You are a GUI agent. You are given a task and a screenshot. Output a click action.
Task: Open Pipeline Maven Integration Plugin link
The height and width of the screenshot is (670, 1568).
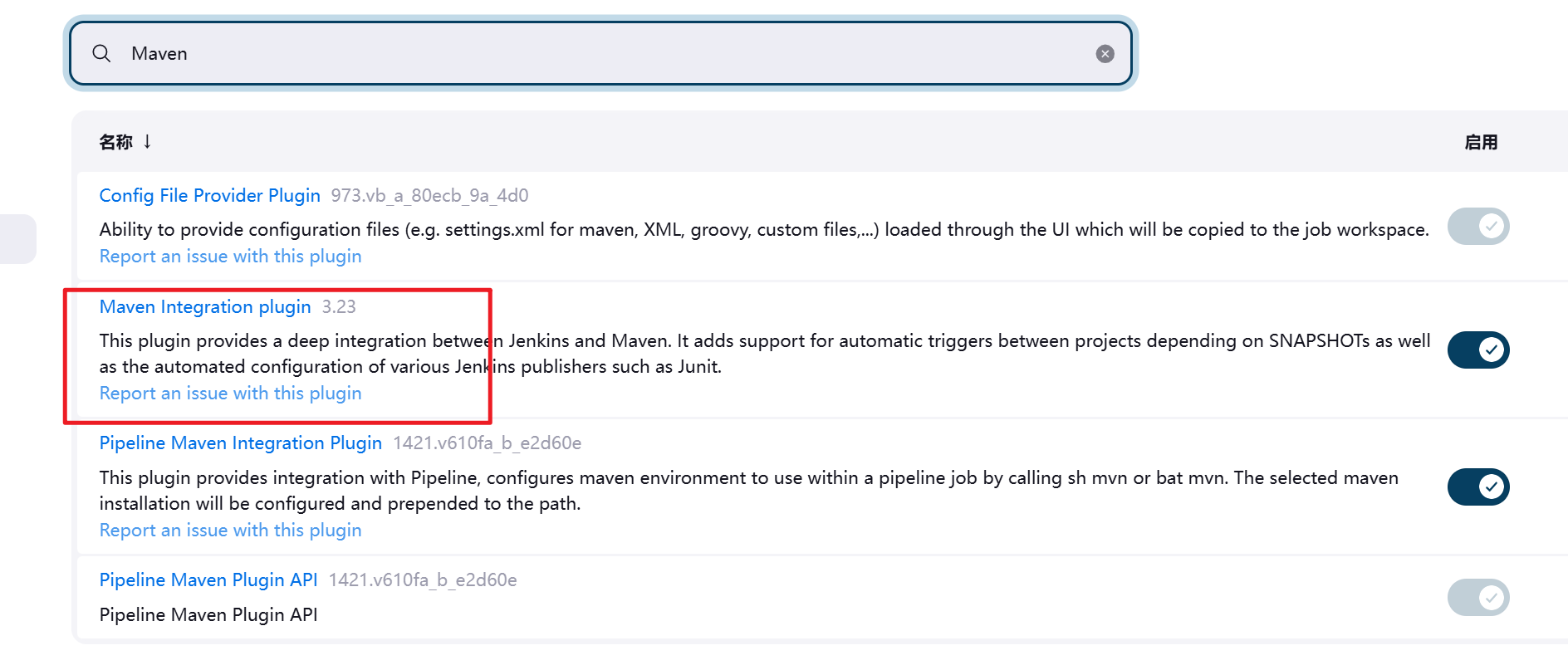coord(240,443)
